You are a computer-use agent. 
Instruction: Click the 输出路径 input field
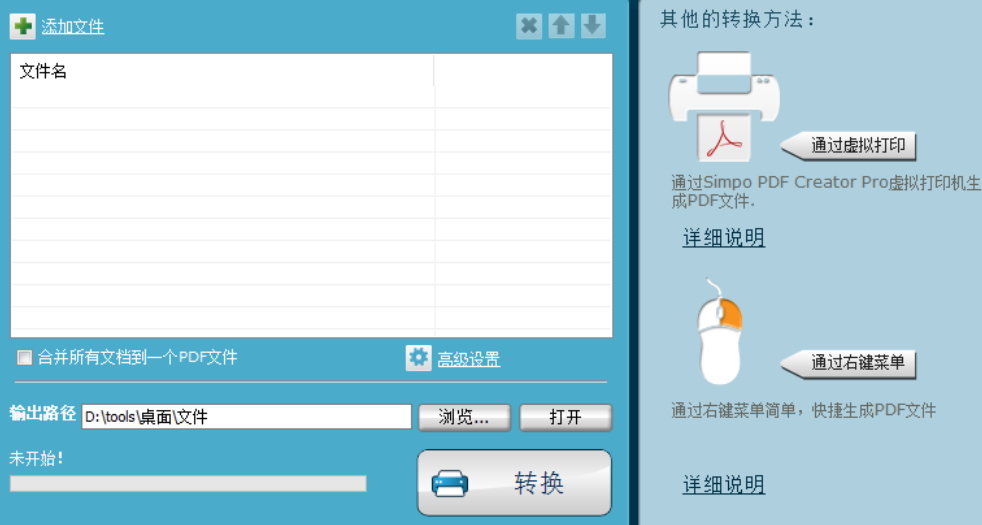point(246,417)
